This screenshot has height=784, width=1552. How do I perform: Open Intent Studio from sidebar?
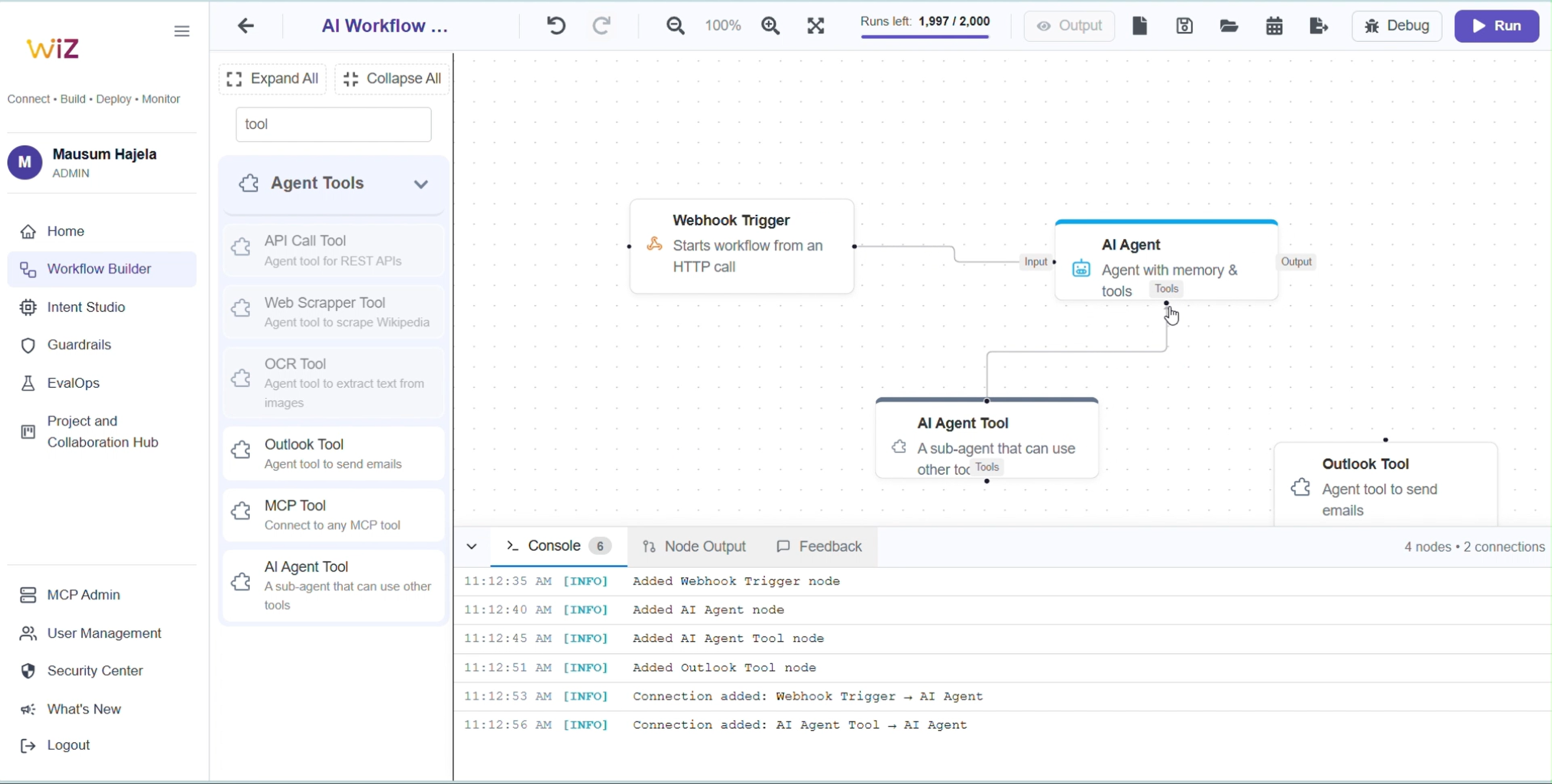[86, 307]
